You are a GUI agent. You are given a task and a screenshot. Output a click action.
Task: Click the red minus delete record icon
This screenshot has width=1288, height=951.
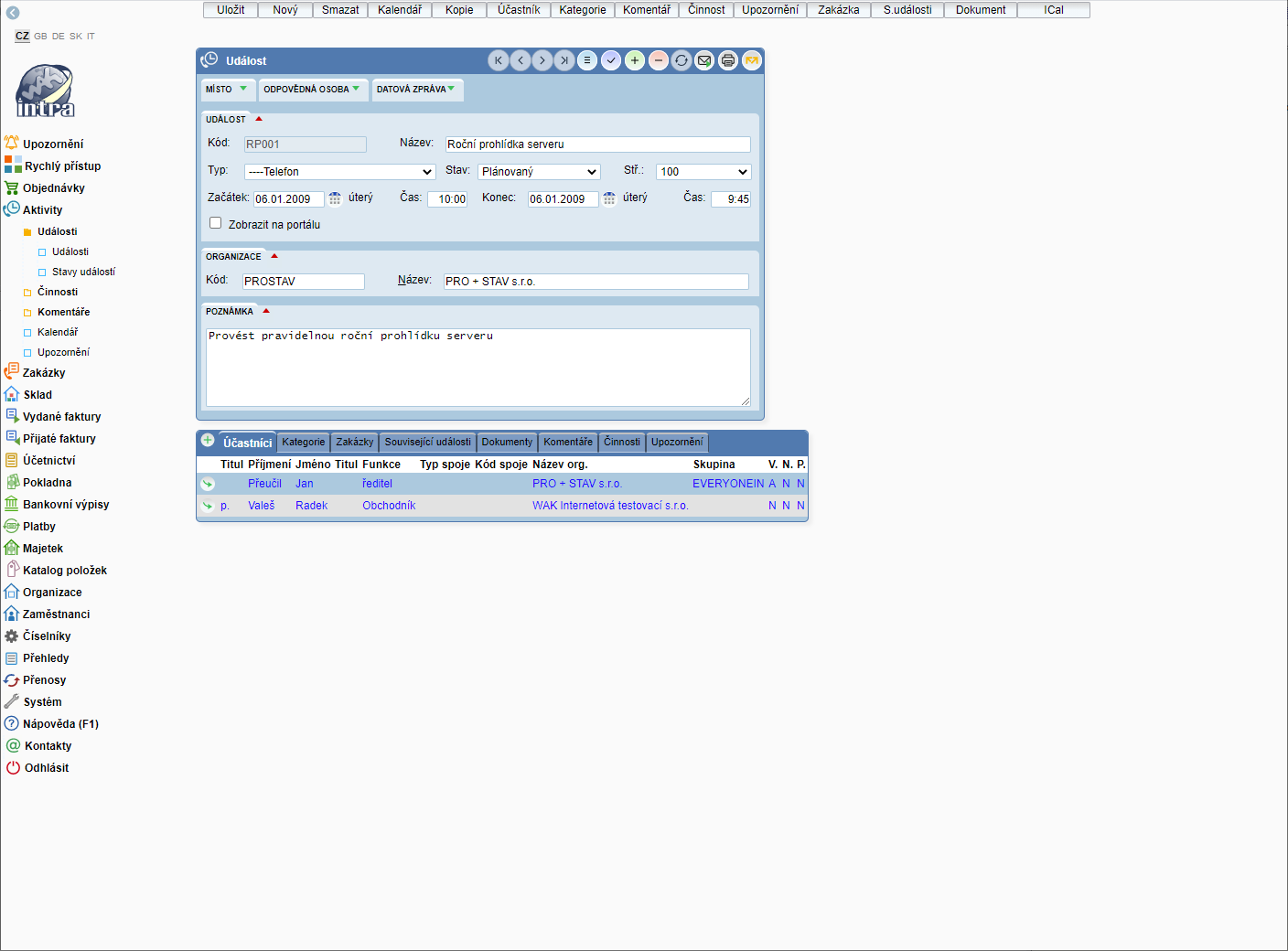point(659,60)
